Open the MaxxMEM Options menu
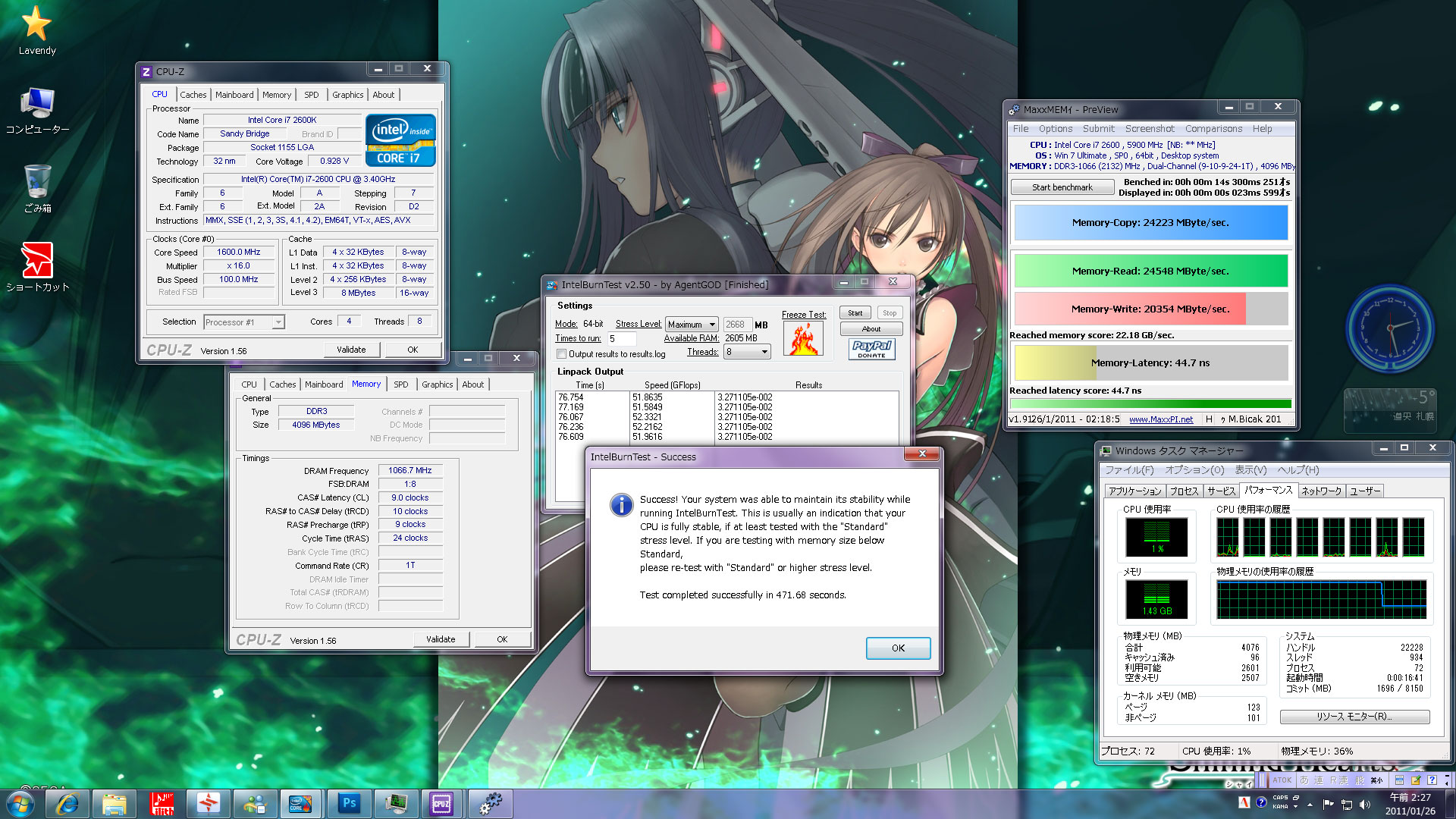This screenshot has width=1456, height=819. click(x=1055, y=129)
